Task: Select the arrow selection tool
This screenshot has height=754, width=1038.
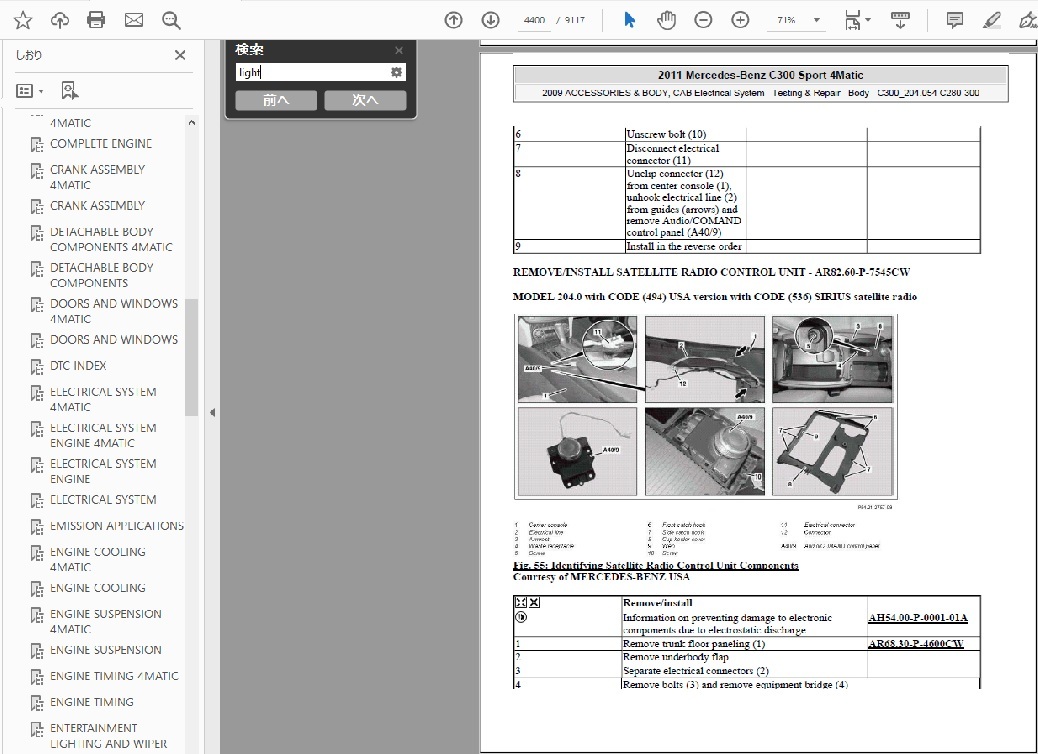Action: coord(630,21)
